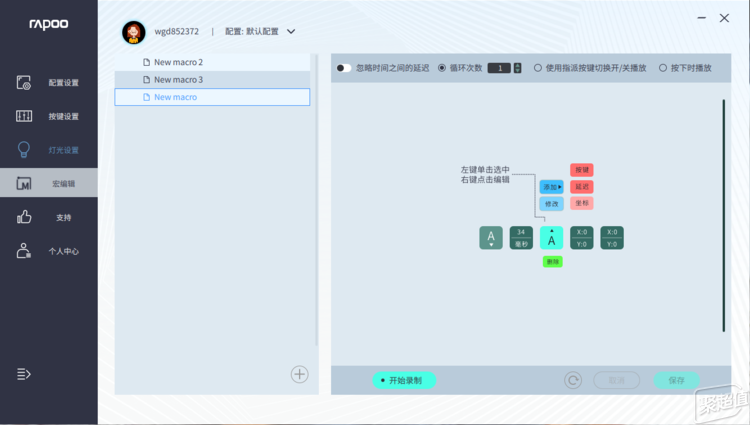
Task: Open the blue 添加 add submenu
Action: (551, 187)
